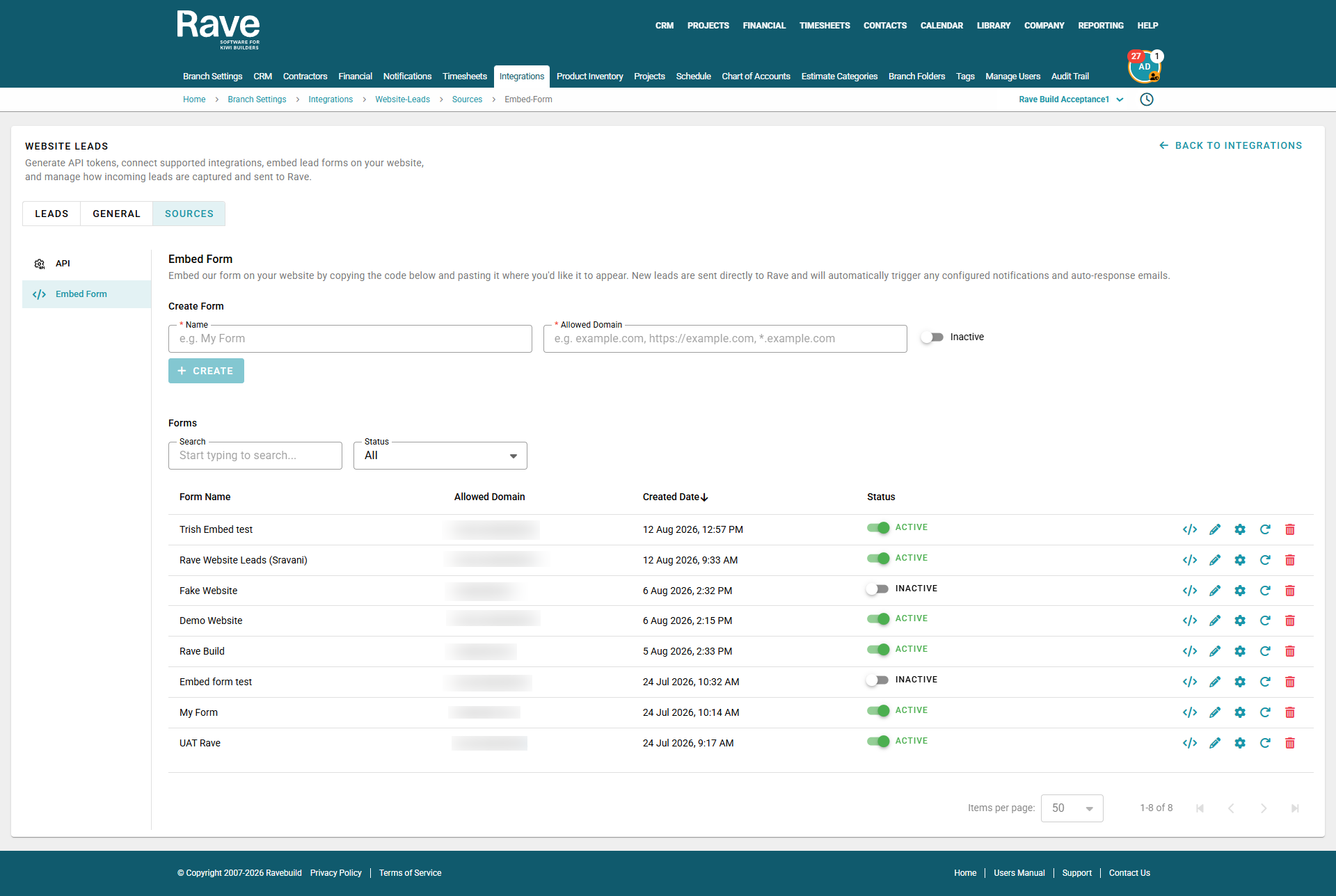1336x896 pixels.
Task: Select API in the sources sidebar
Action: coord(86,264)
